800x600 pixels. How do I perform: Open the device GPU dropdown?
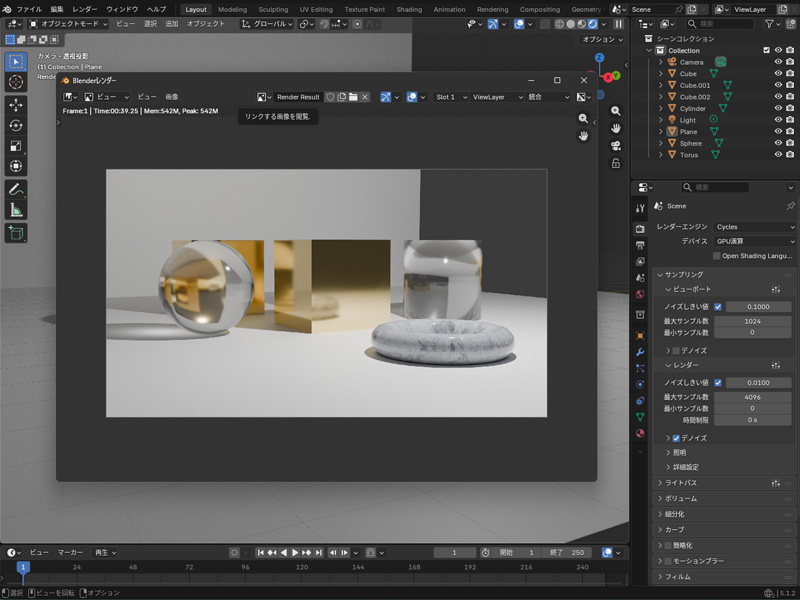click(755, 241)
